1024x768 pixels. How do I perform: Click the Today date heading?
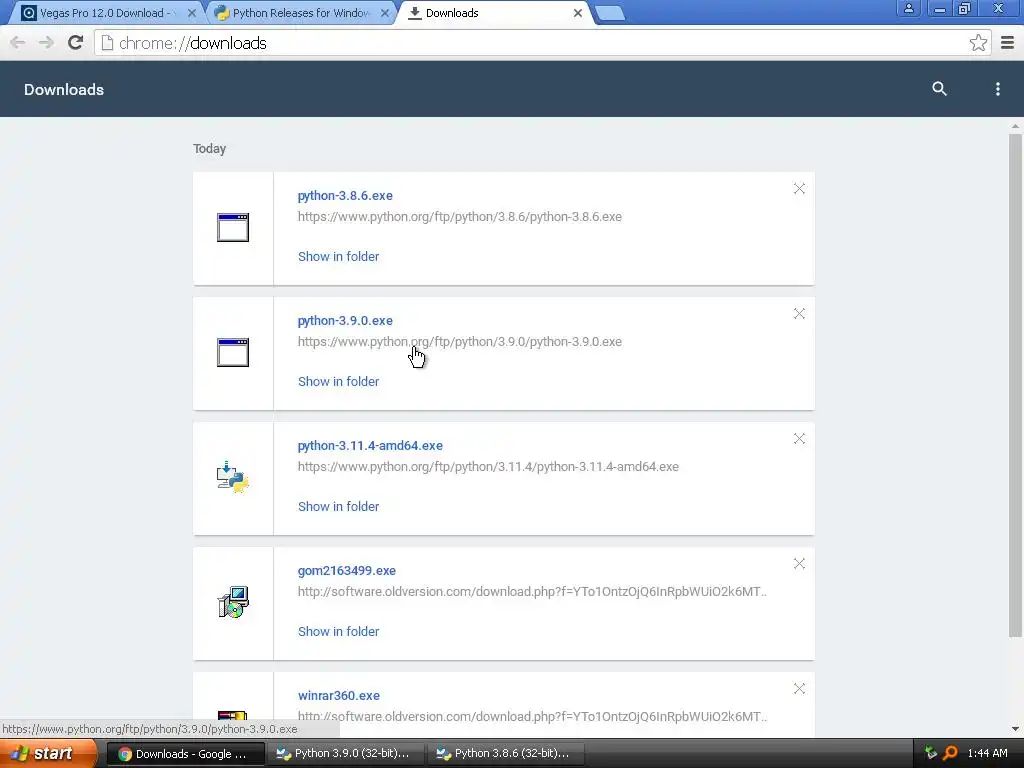click(210, 149)
